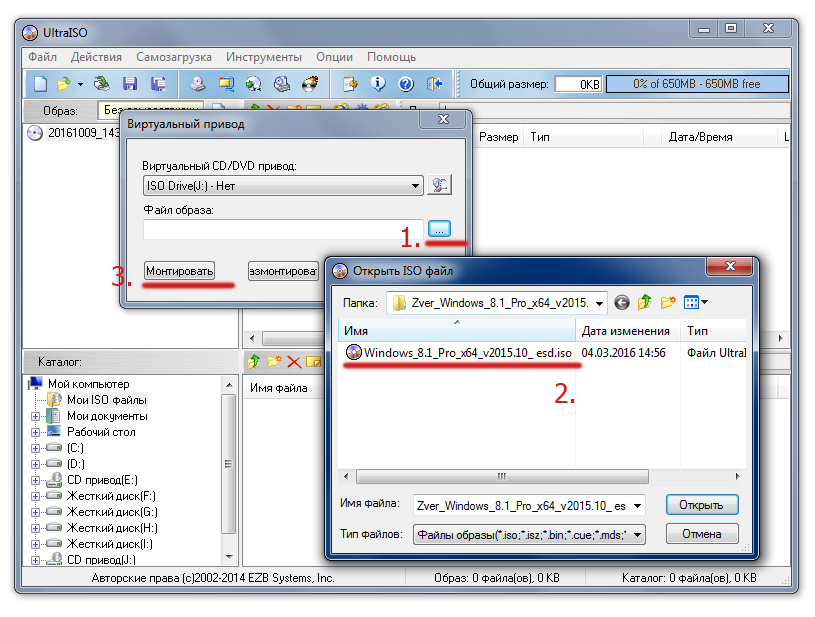Click the 0% of 650MB capacity bar
This screenshot has height=617, width=815.
pyautogui.click(x=697, y=84)
